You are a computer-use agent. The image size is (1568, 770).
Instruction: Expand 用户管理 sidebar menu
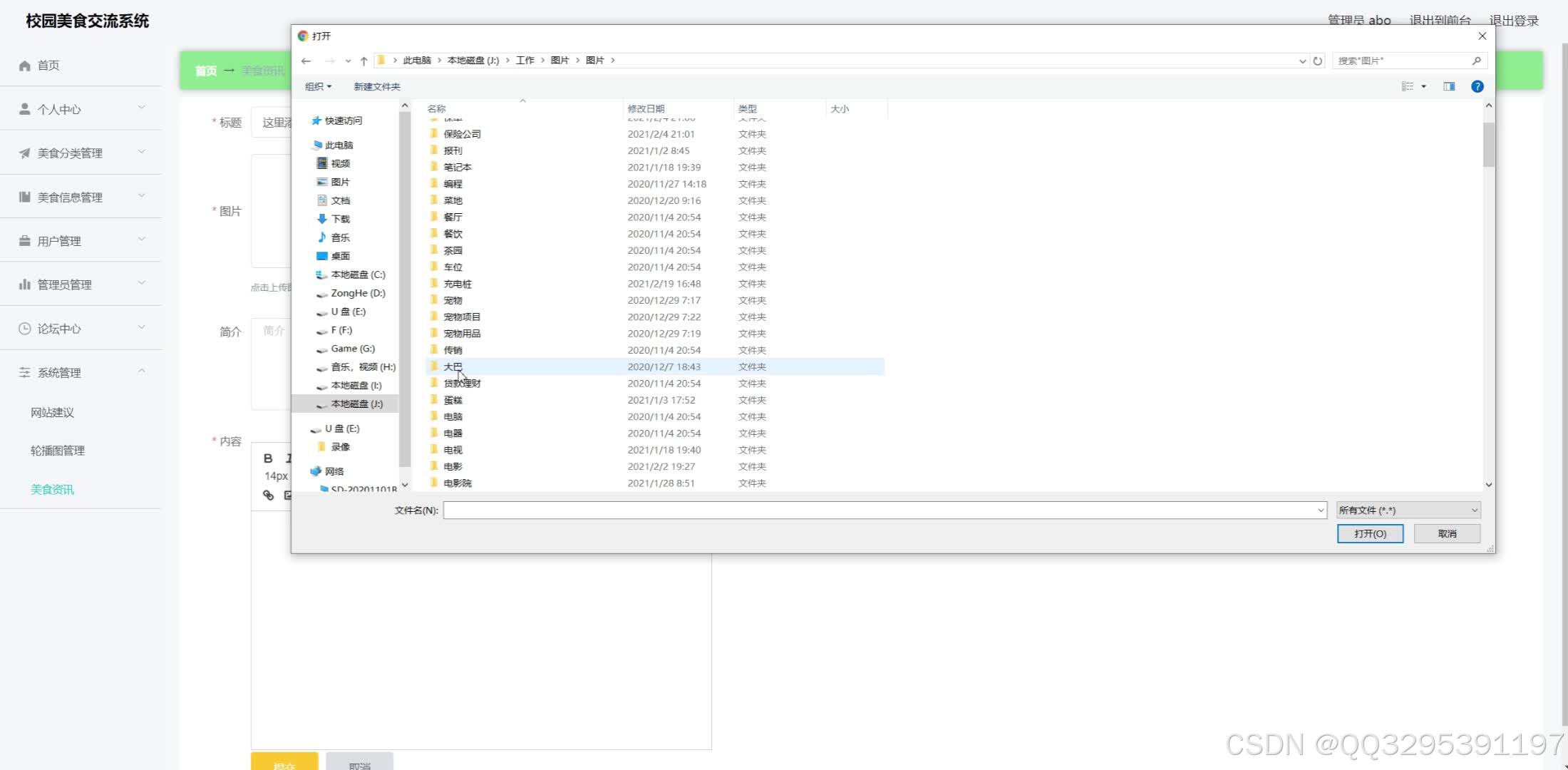tap(81, 241)
